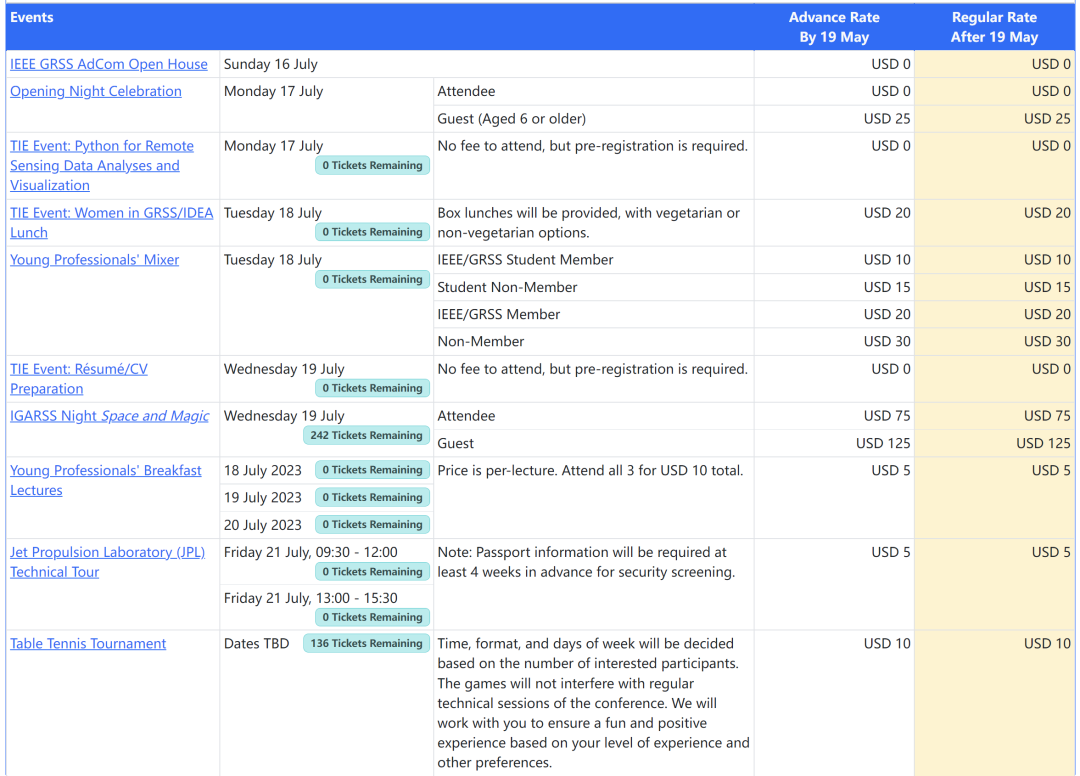Screen dimensions: 1080x776
Task: Click the 242 Tickets Remaining badge
Action: (x=366, y=435)
